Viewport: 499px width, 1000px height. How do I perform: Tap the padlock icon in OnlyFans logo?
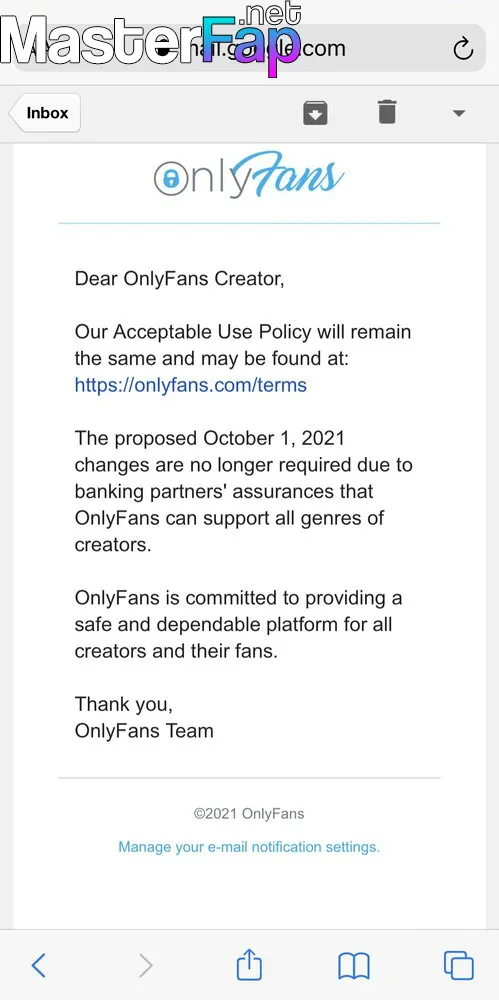click(x=170, y=179)
